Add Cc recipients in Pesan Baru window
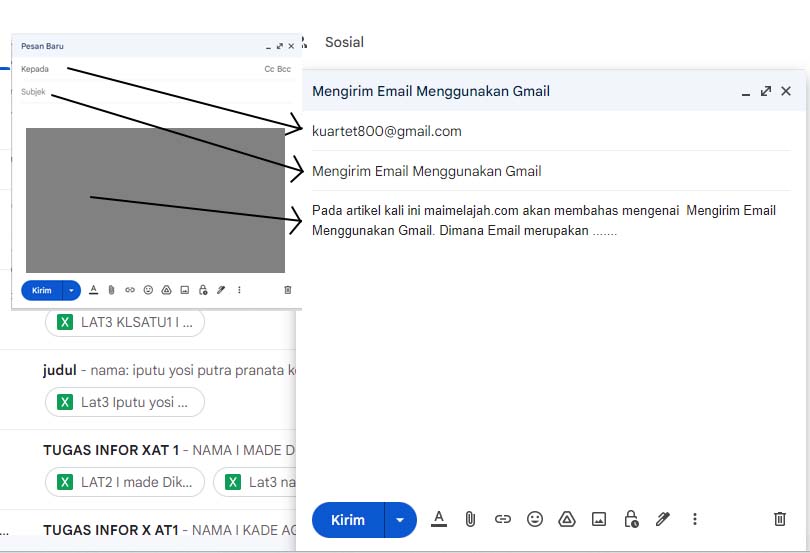The height and width of the screenshot is (553, 810). [x=269, y=69]
